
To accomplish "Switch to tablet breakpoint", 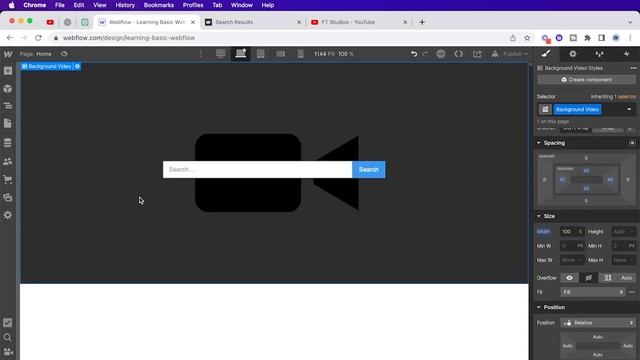I will 260,54.
